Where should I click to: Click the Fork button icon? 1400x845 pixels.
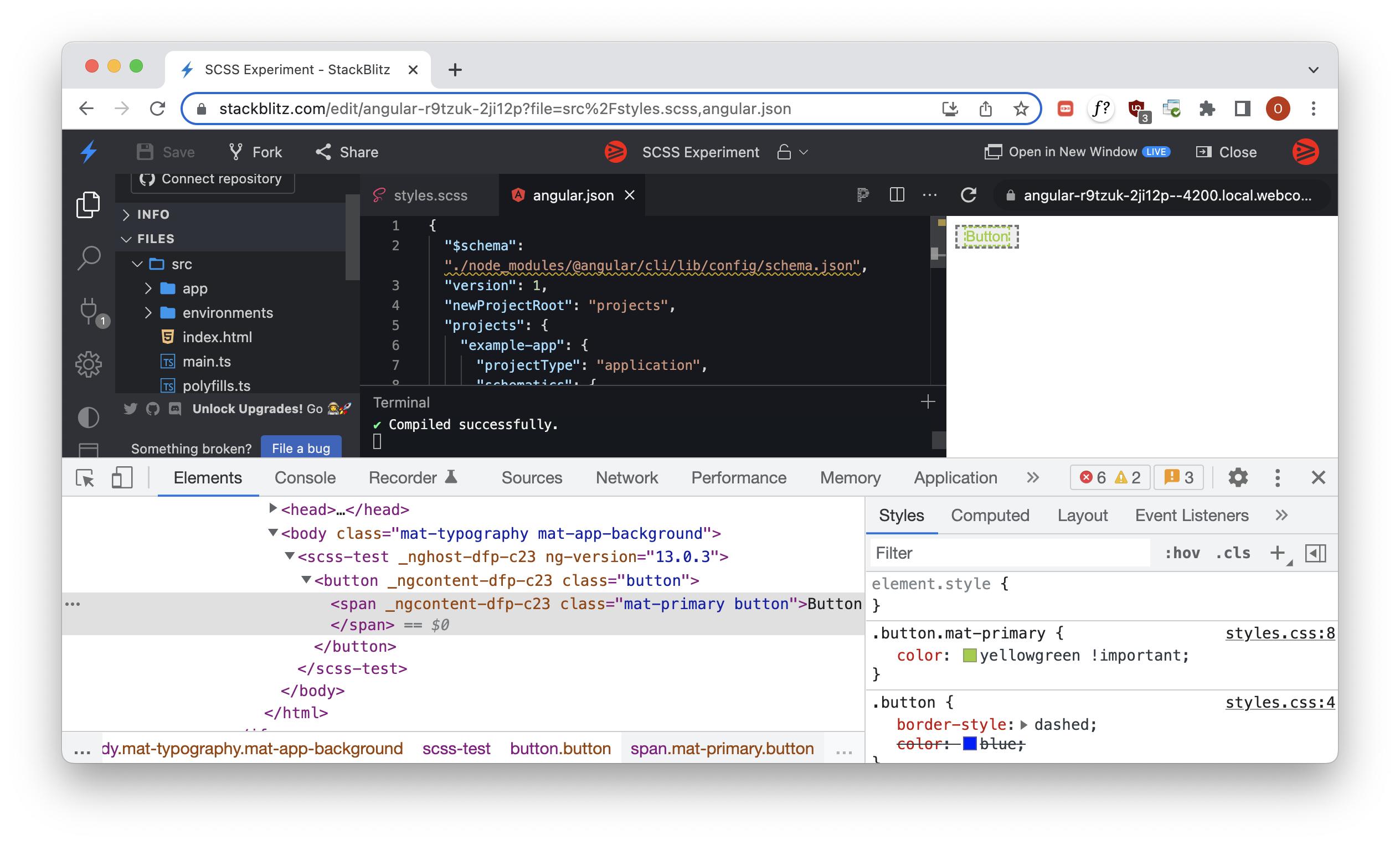pyautogui.click(x=235, y=152)
